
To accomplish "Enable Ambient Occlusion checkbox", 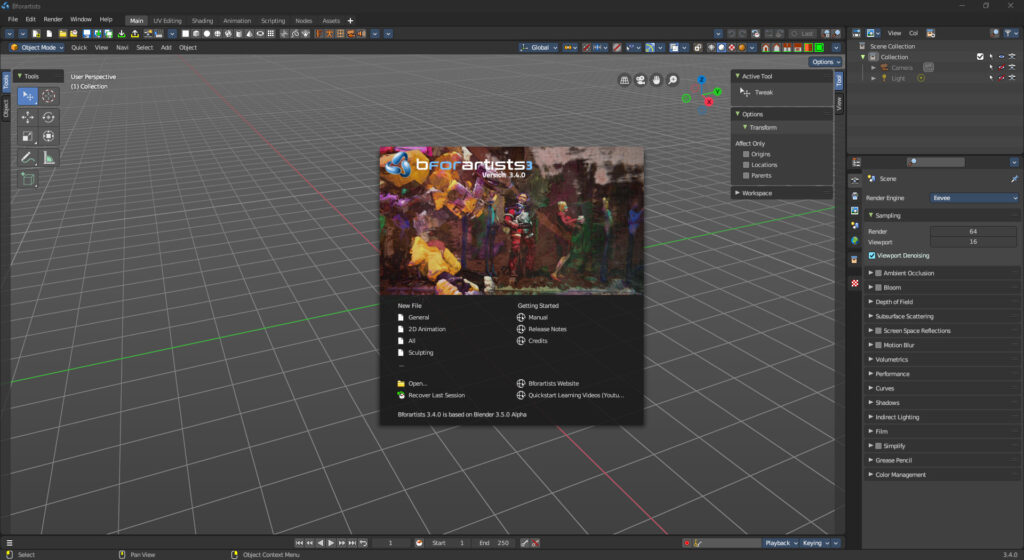I will [x=878, y=273].
